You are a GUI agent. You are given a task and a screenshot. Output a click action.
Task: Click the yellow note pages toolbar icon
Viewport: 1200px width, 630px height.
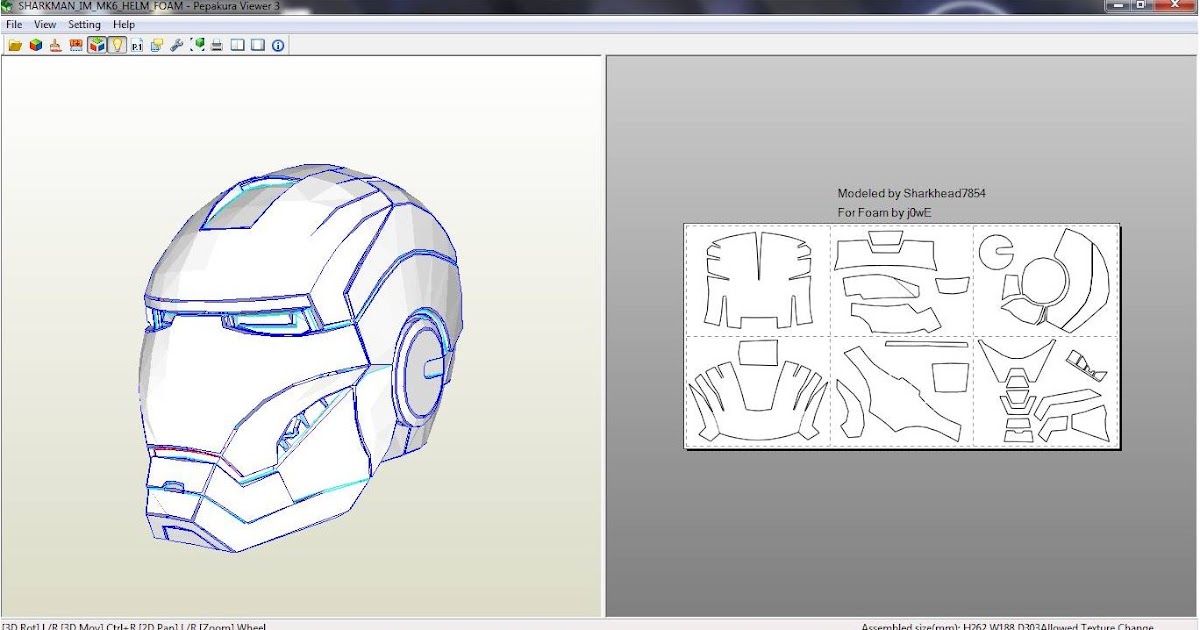coord(157,45)
